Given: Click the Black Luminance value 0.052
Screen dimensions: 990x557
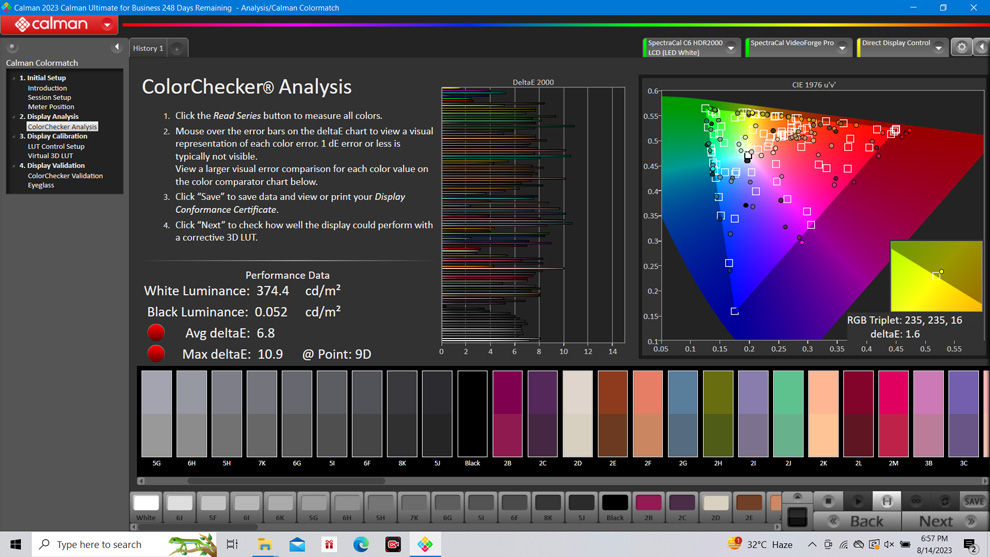Looking at the screenshot, I should point(271,312).
